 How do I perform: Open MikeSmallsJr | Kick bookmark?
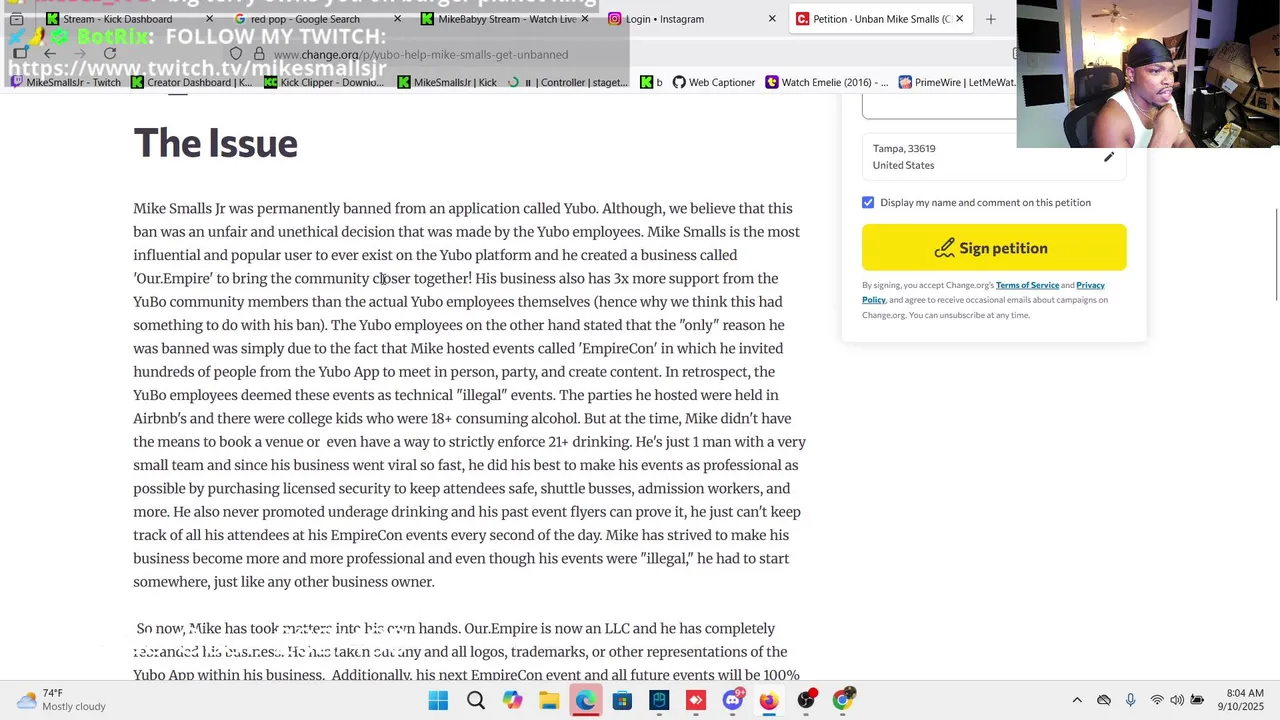pos(446,82)
